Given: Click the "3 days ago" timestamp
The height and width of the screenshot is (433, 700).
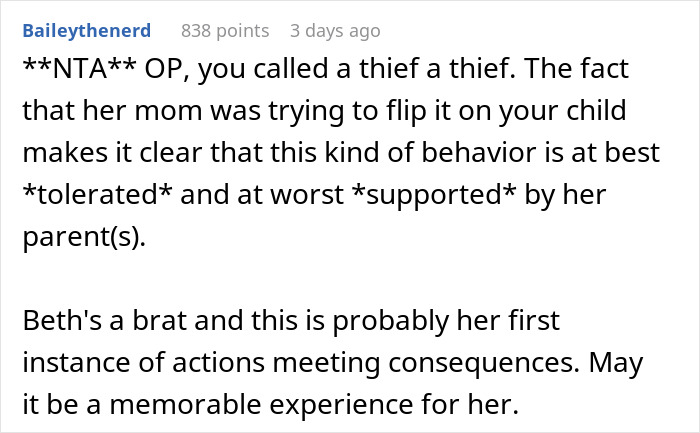Looking at the screenshot, I should click(x=335, y=31).
